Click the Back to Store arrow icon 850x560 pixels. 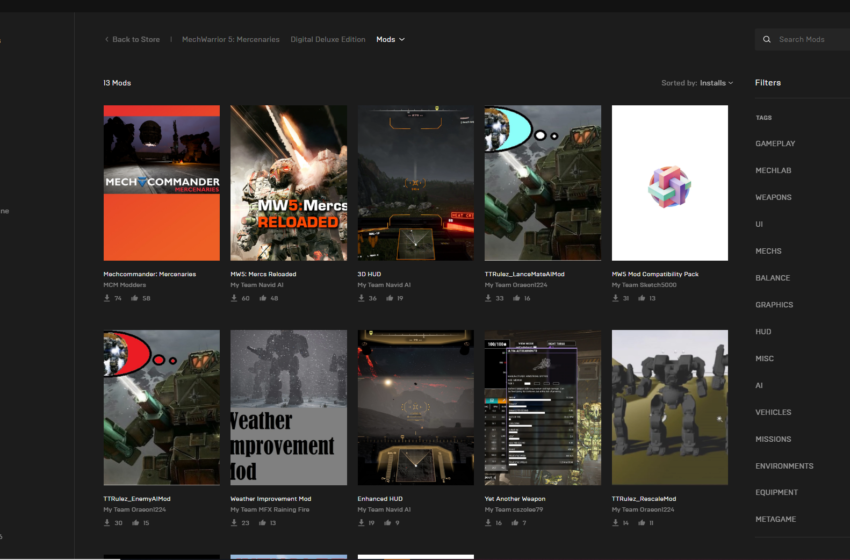pos(107,39)
